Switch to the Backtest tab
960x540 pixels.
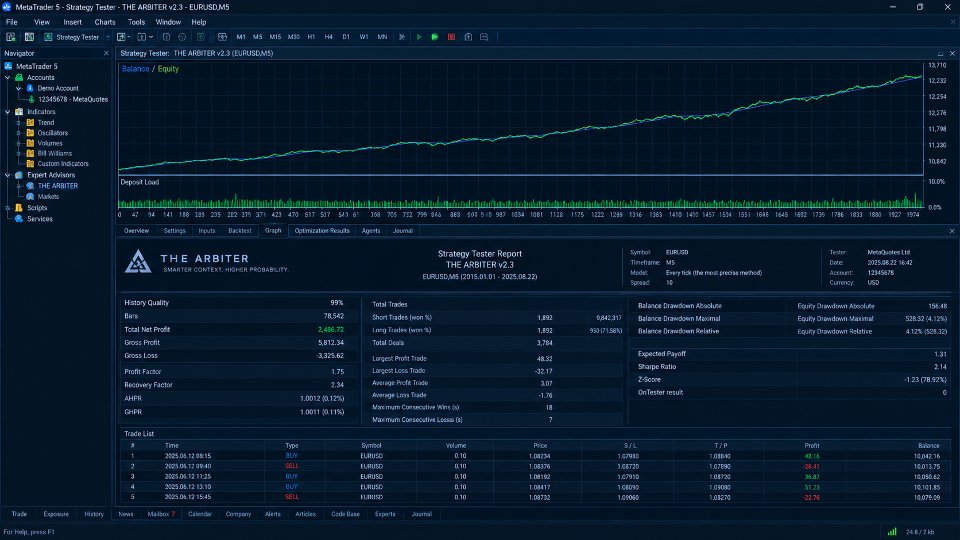239,231
